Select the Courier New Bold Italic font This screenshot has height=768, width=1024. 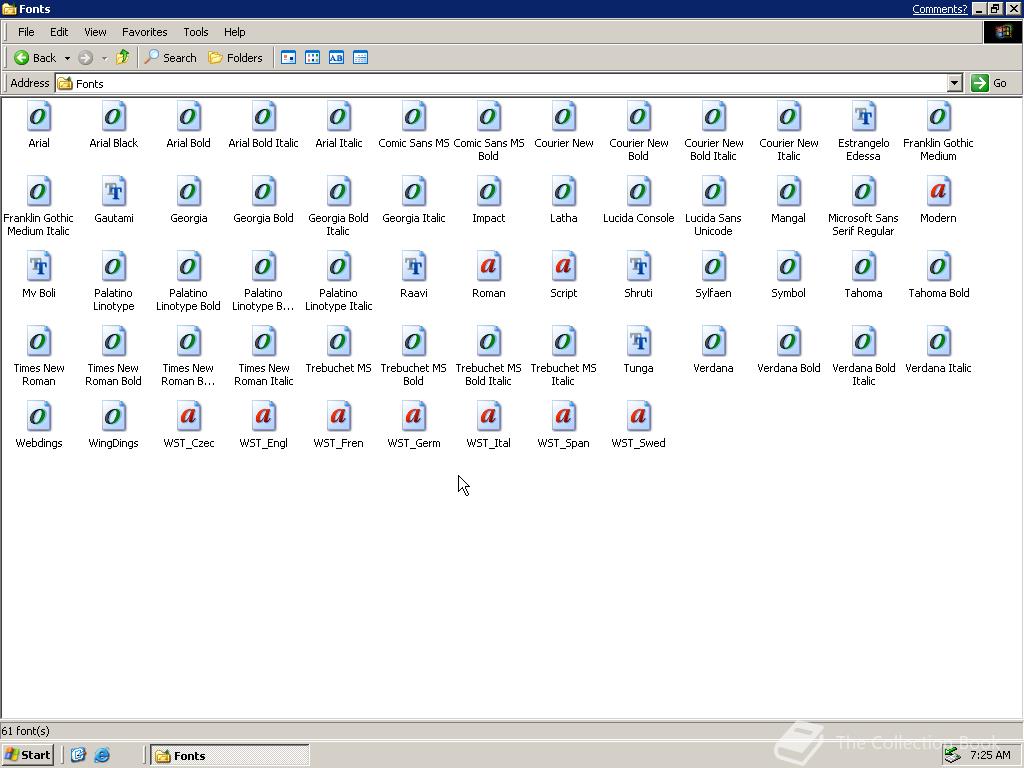tap(713, 118)
